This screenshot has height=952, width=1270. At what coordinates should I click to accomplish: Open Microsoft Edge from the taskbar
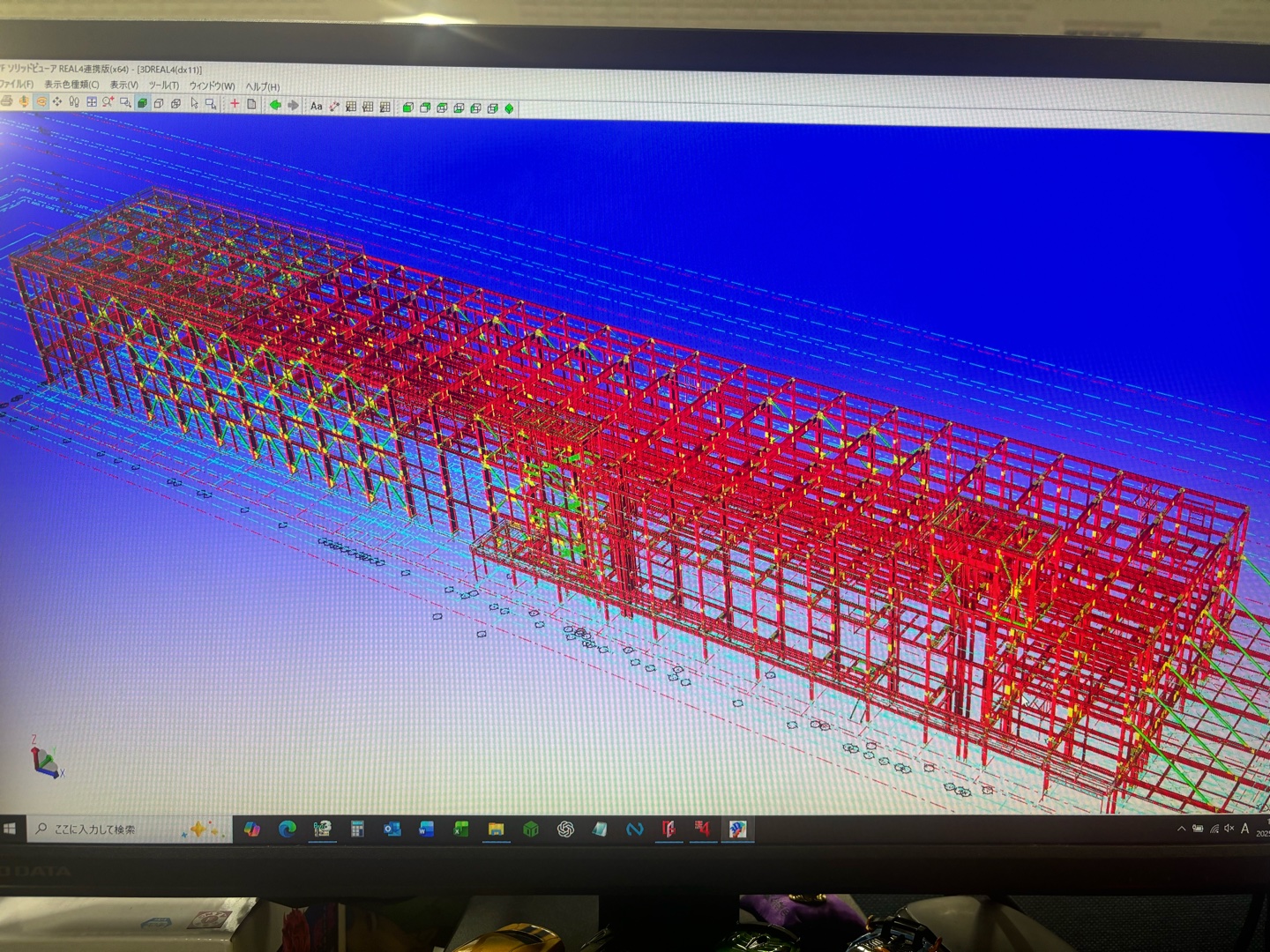coord(287,829)
